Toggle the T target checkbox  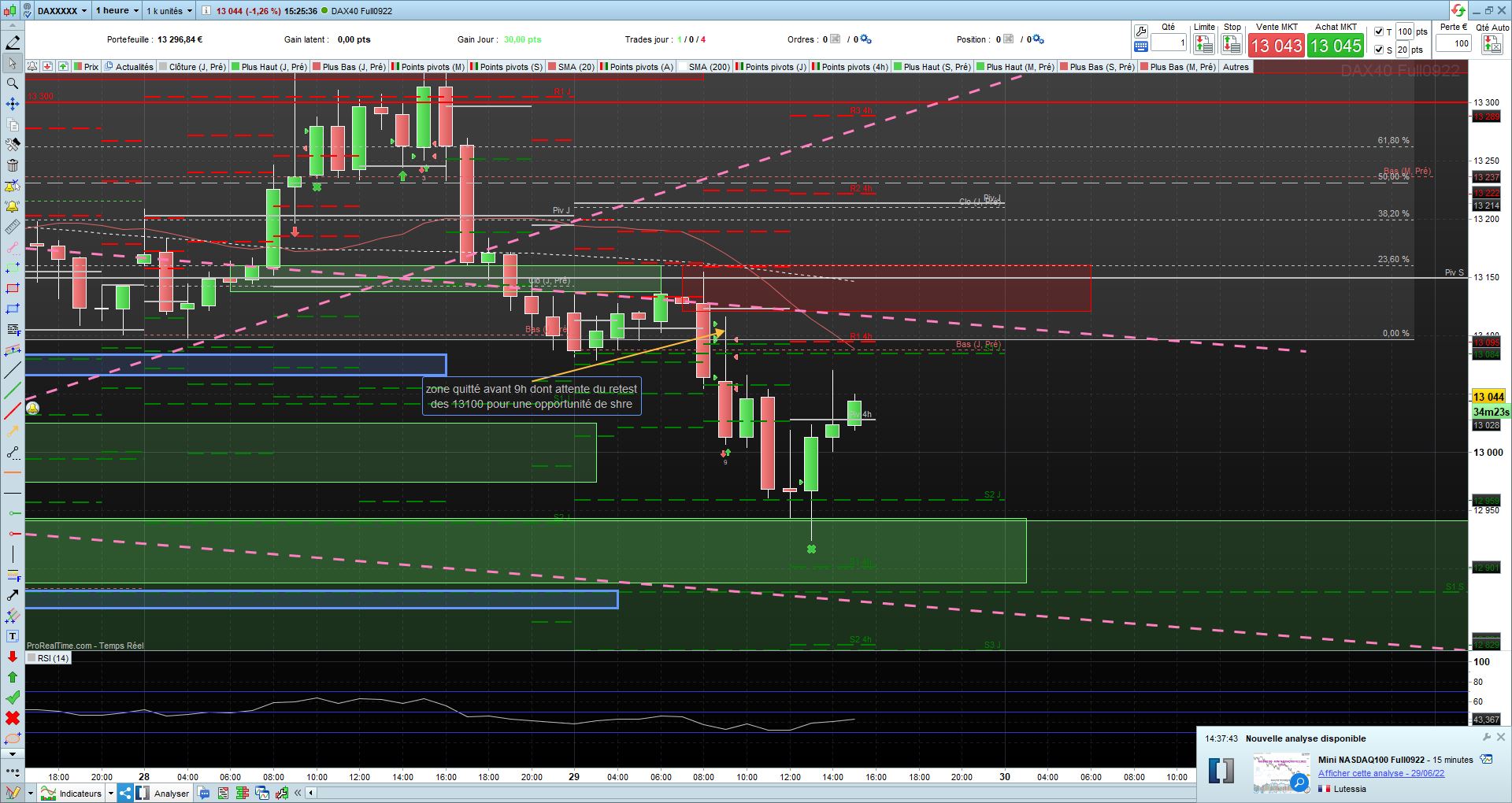pos(1379,32)
